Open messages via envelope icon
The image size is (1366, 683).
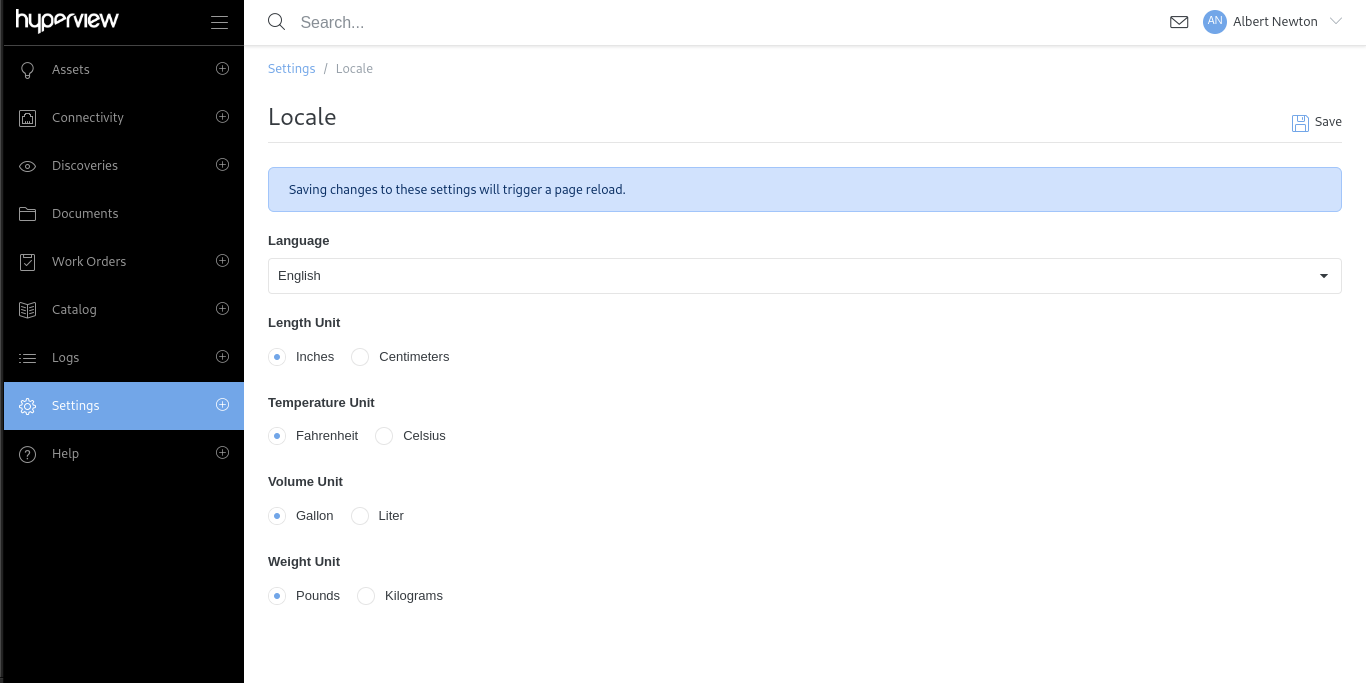click(1179, 22)
